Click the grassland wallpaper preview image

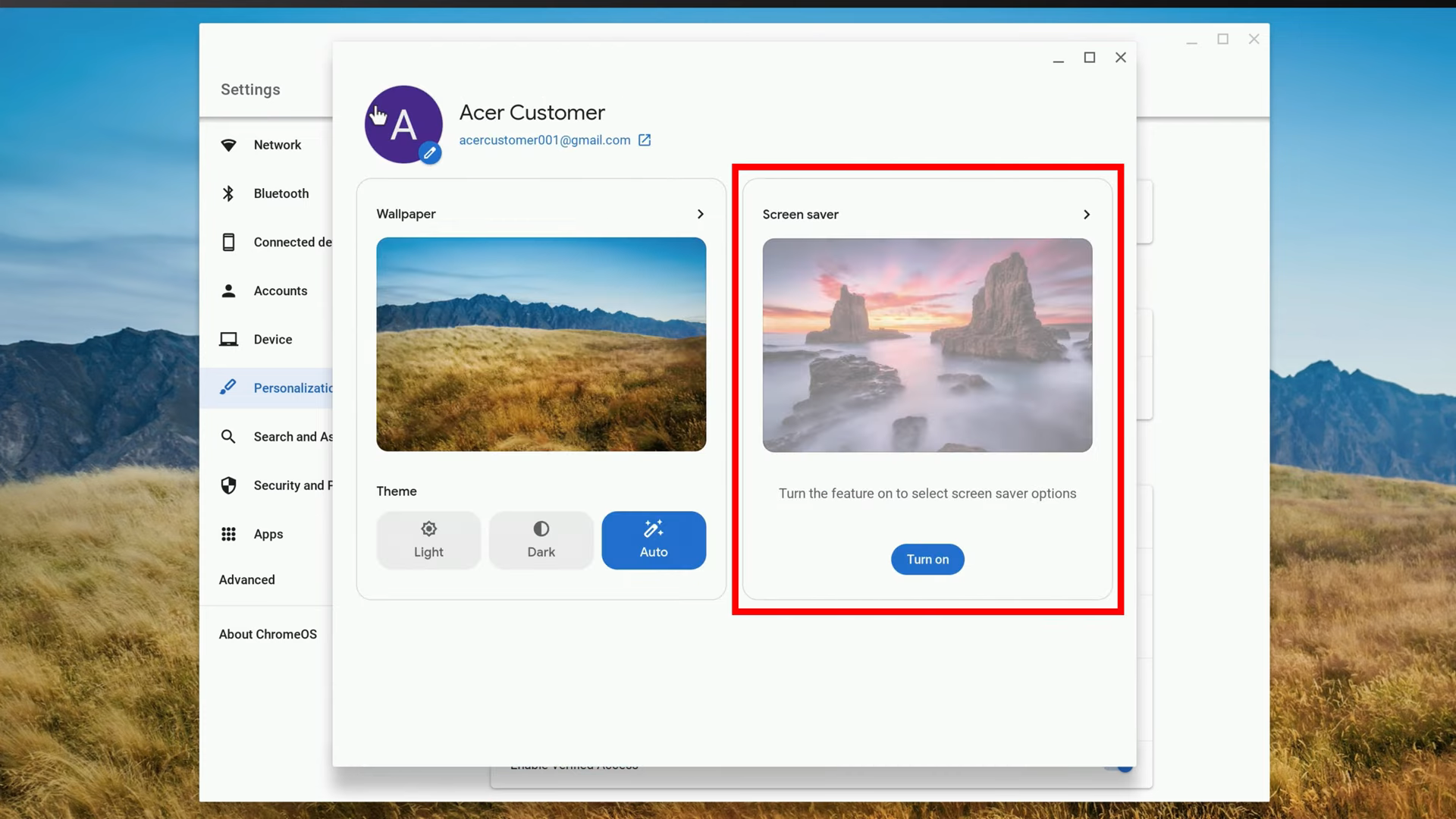(540, 344)
